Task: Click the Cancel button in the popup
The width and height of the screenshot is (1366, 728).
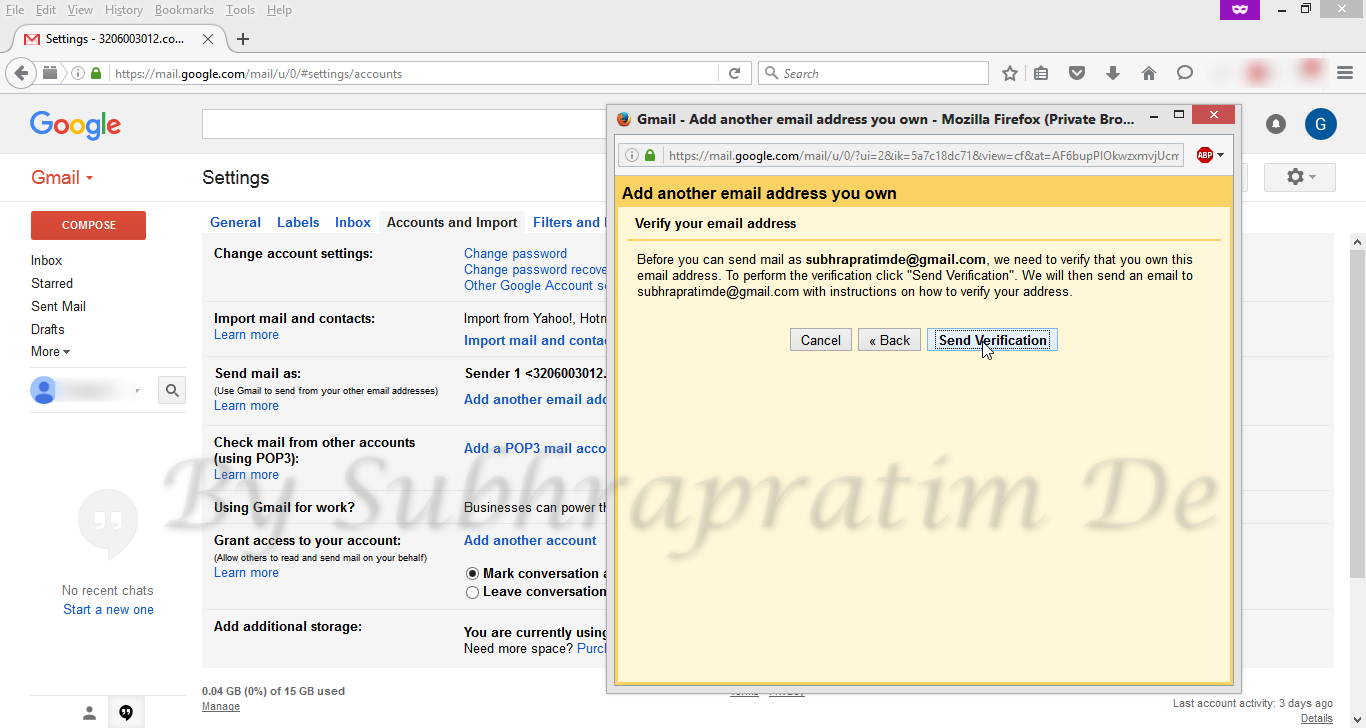Action: tap(821, 340)
